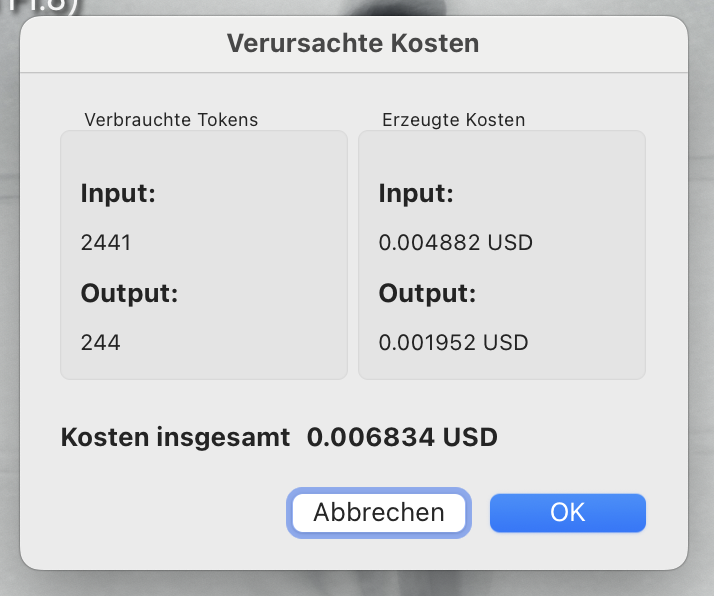This screenshot has width=714, height=596.
Task: Click the blurred background below the dialog
Action: tap(357, 585)
